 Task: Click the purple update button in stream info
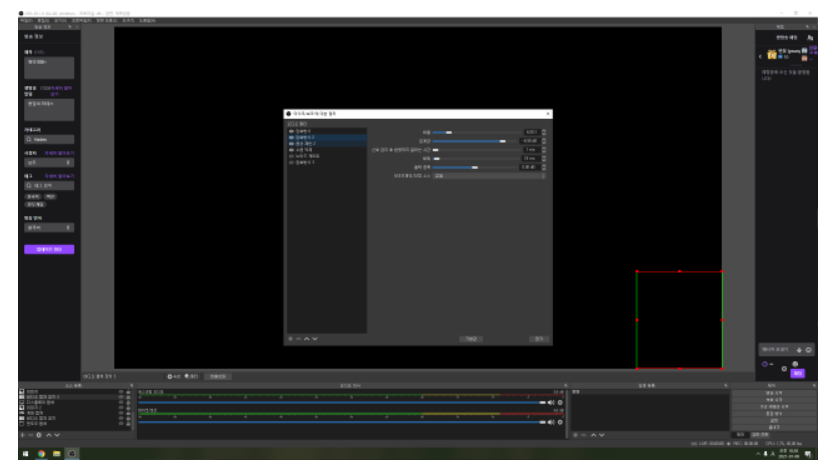[49, 249]
